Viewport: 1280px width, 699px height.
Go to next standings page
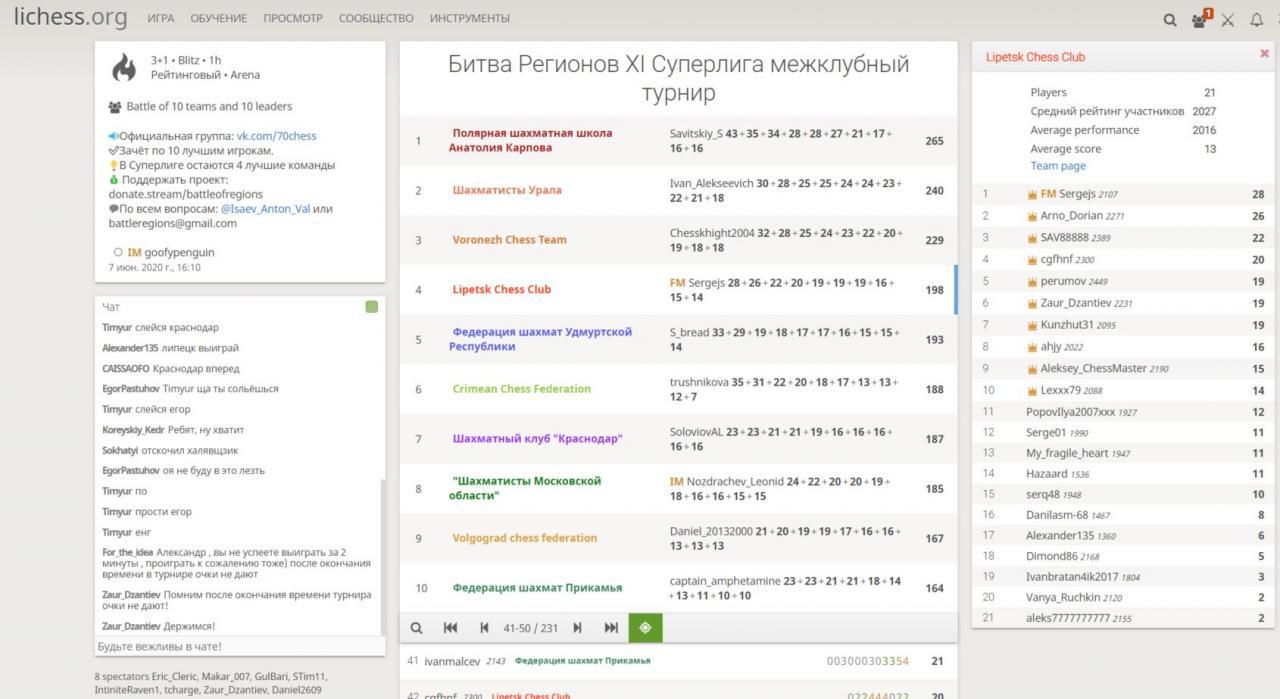[577, 628]
